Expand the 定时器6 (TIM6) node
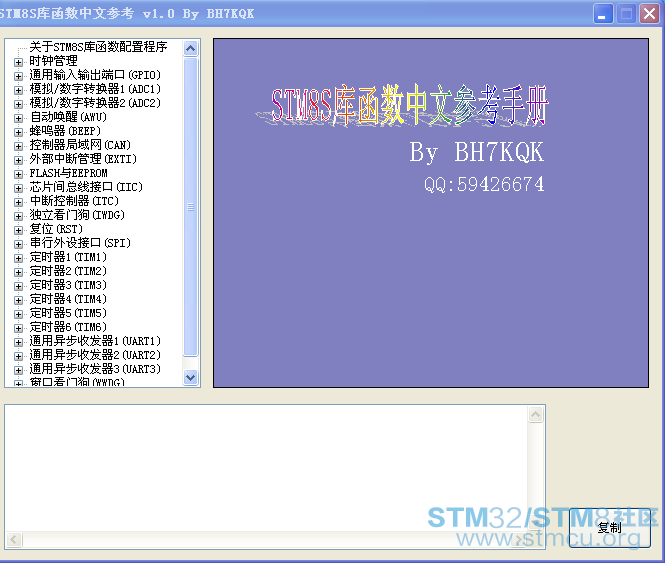665x563 pixels. coord(18,328)
